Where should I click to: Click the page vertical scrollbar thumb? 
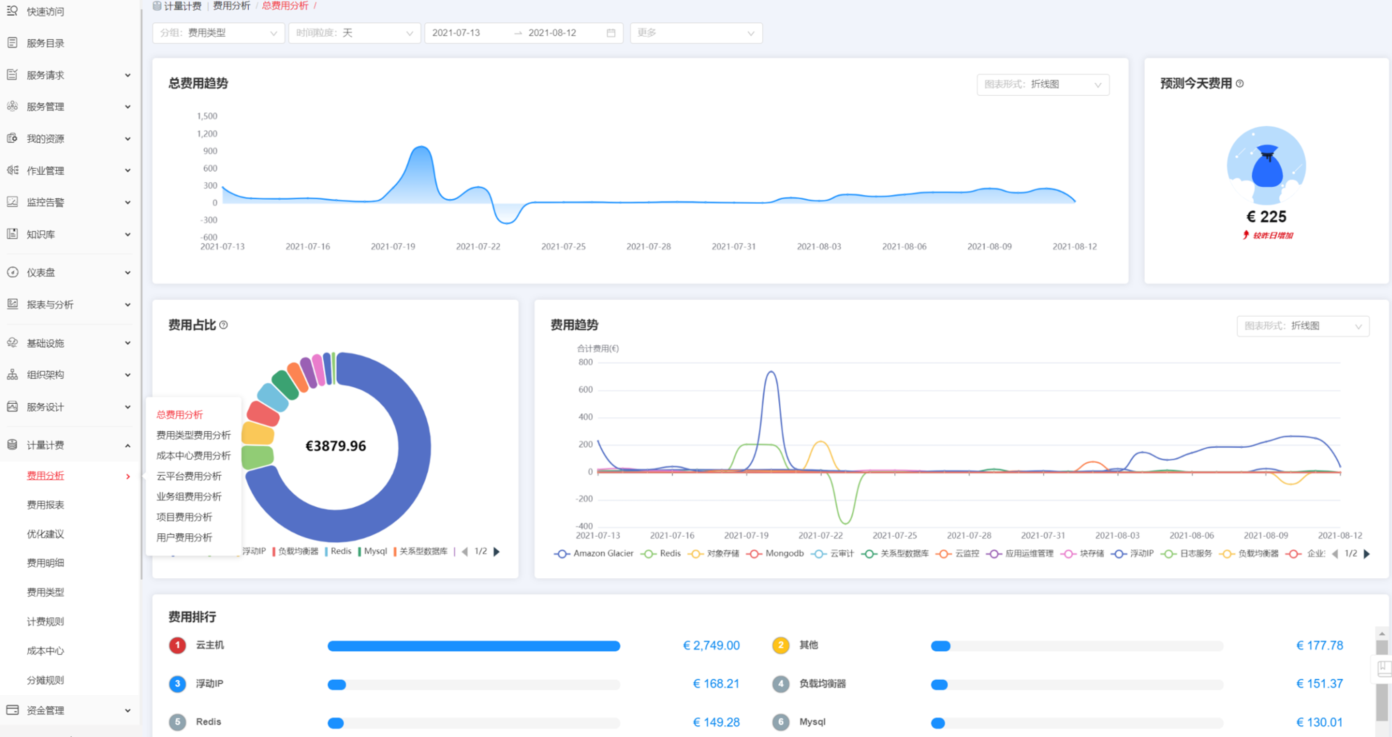pyautogui.click(x=1383, y=701)
